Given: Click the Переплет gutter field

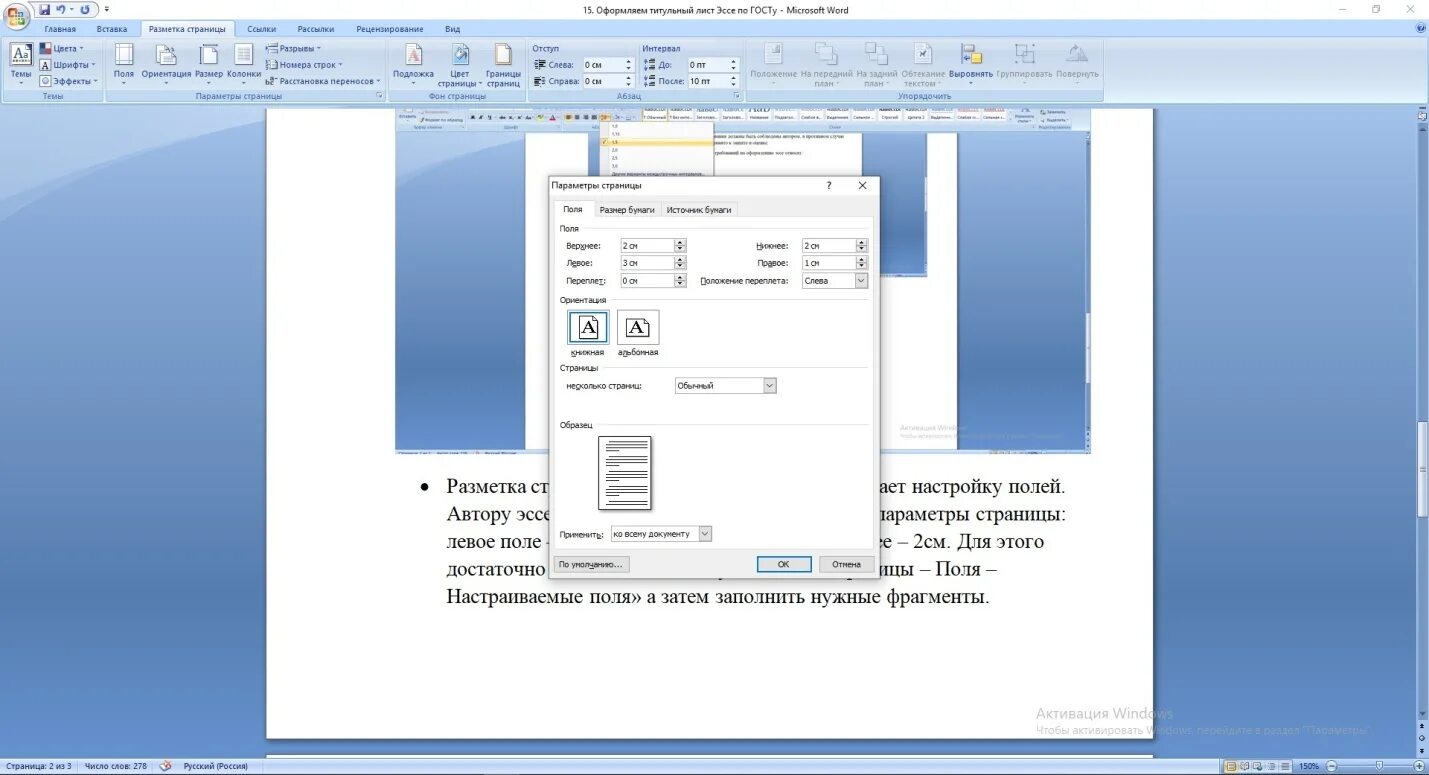Looking at the screenshot, I should 647,281.
